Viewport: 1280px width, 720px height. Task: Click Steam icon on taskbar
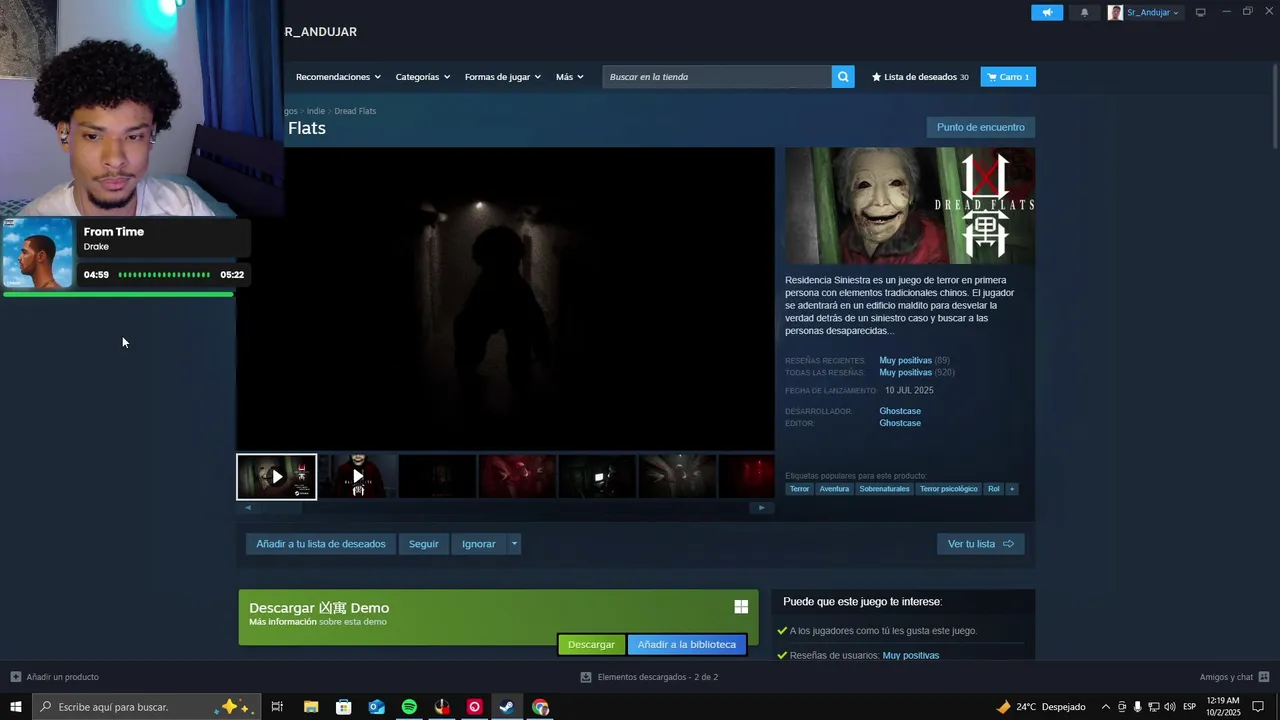(507, 707)
